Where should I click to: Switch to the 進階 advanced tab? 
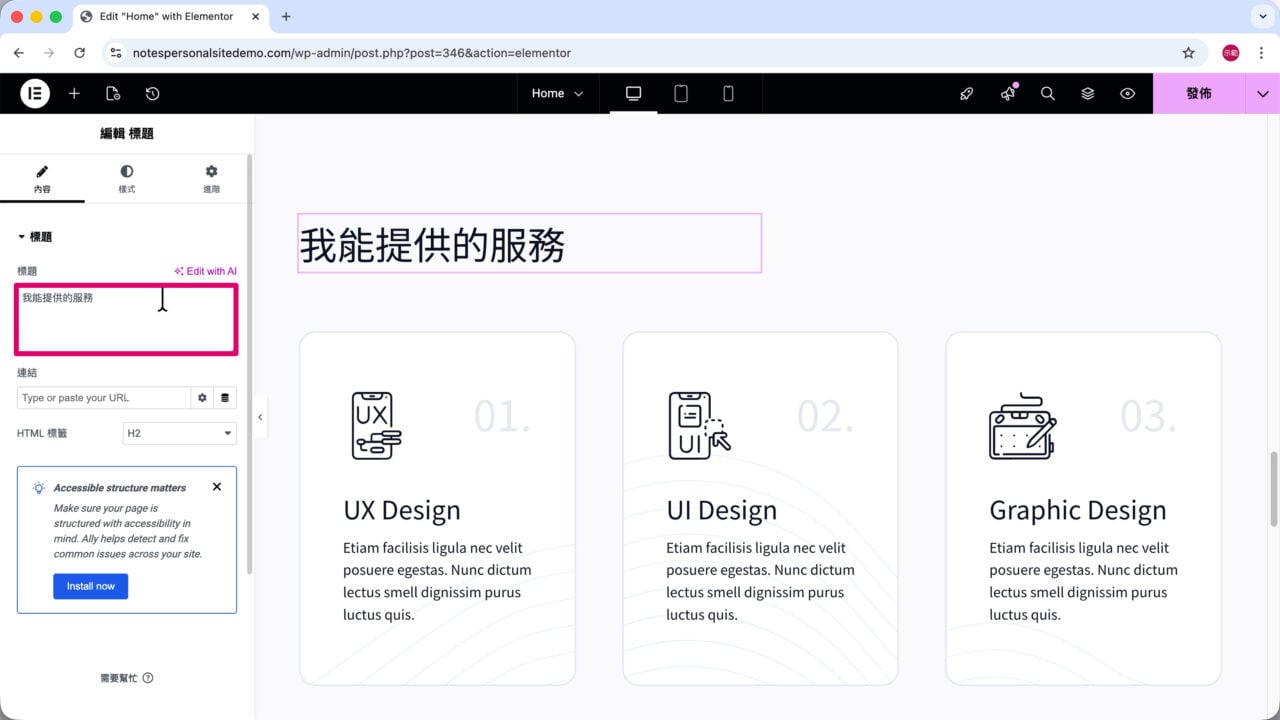[211, 179]
